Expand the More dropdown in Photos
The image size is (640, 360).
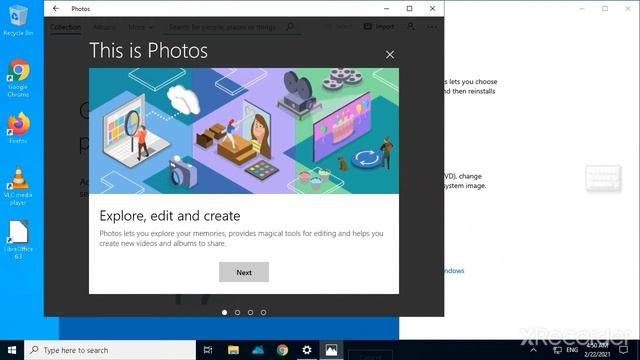coord(141,27)
